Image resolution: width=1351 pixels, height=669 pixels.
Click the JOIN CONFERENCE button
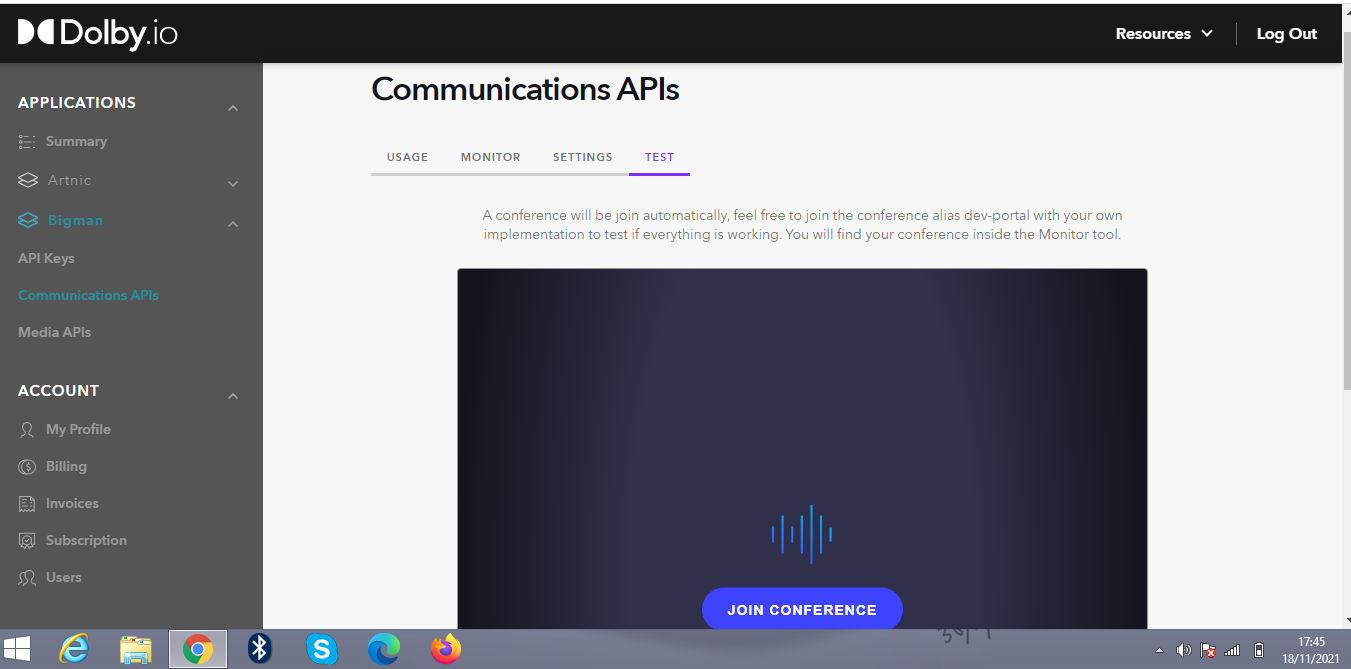pos(802,609)
